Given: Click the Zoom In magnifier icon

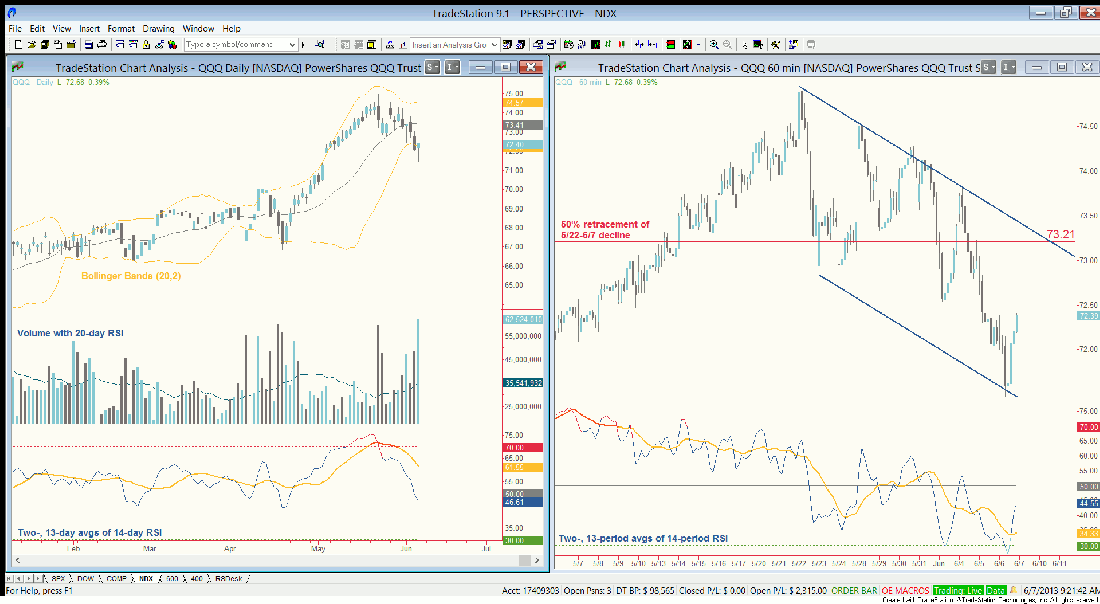Looking at the screenshot, I should 714,45.
